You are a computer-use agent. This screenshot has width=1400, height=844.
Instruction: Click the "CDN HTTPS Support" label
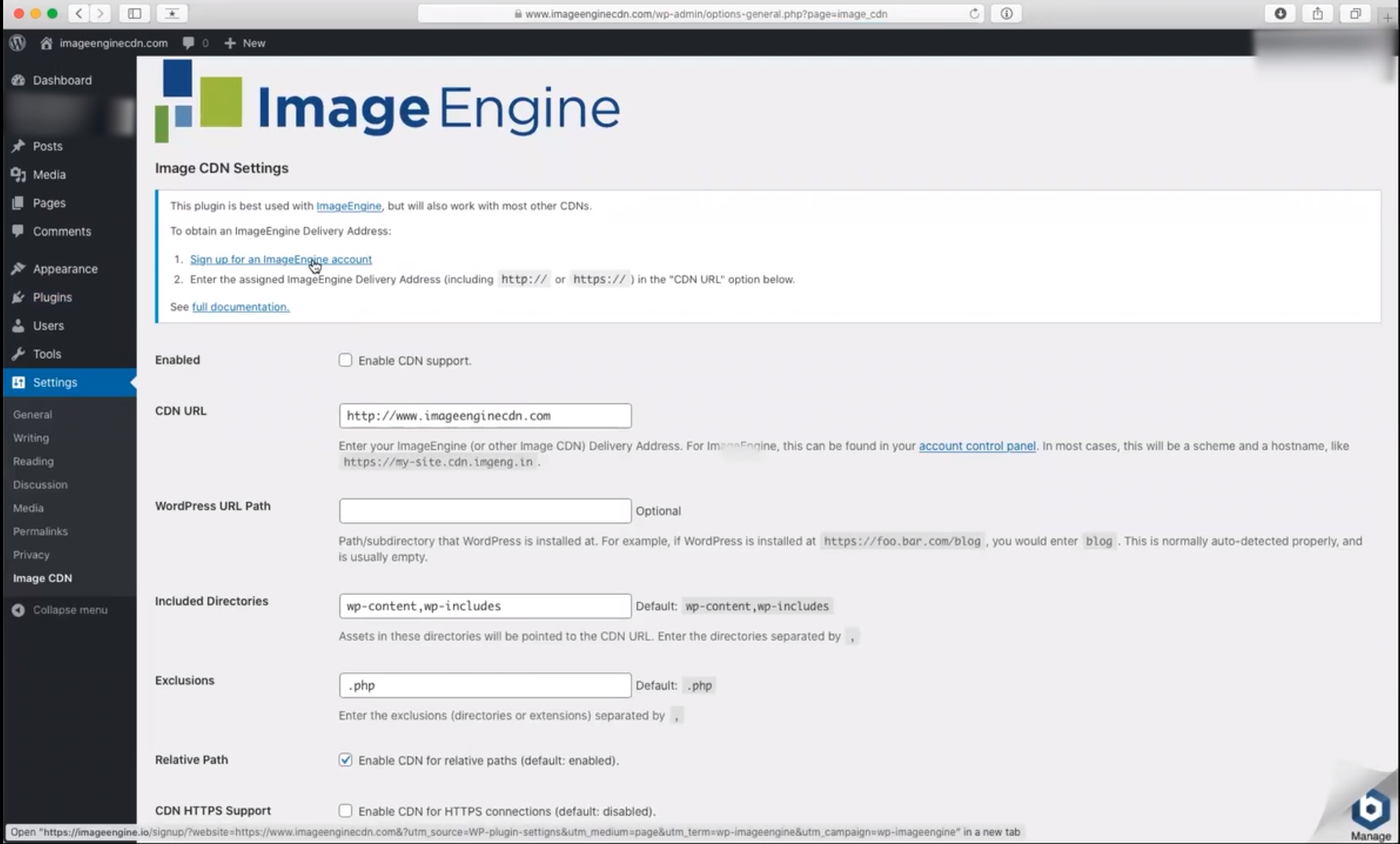(213, 810)
